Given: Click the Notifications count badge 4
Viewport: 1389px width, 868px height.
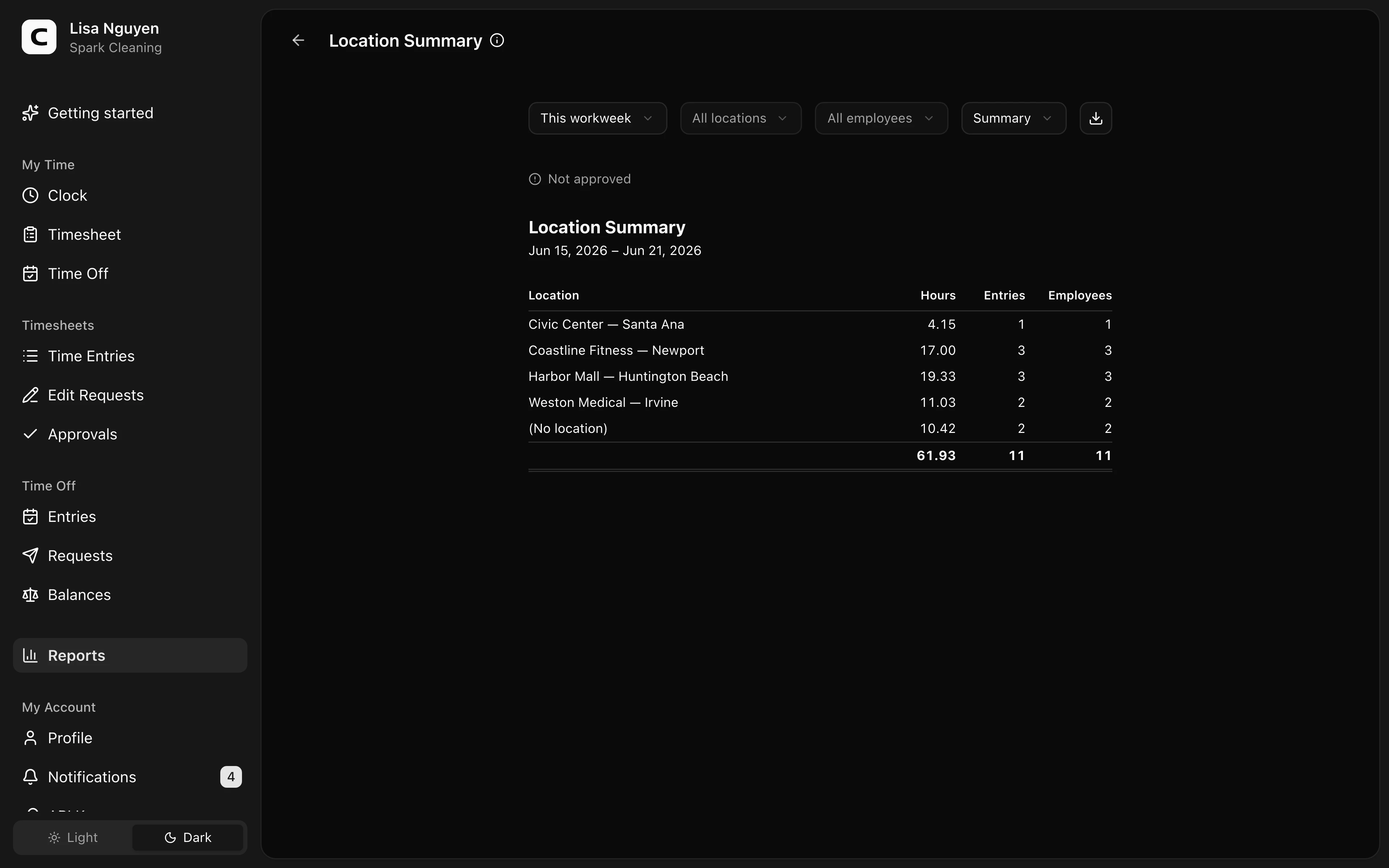Looking at the screenshot, I should (x=231, y=777).
